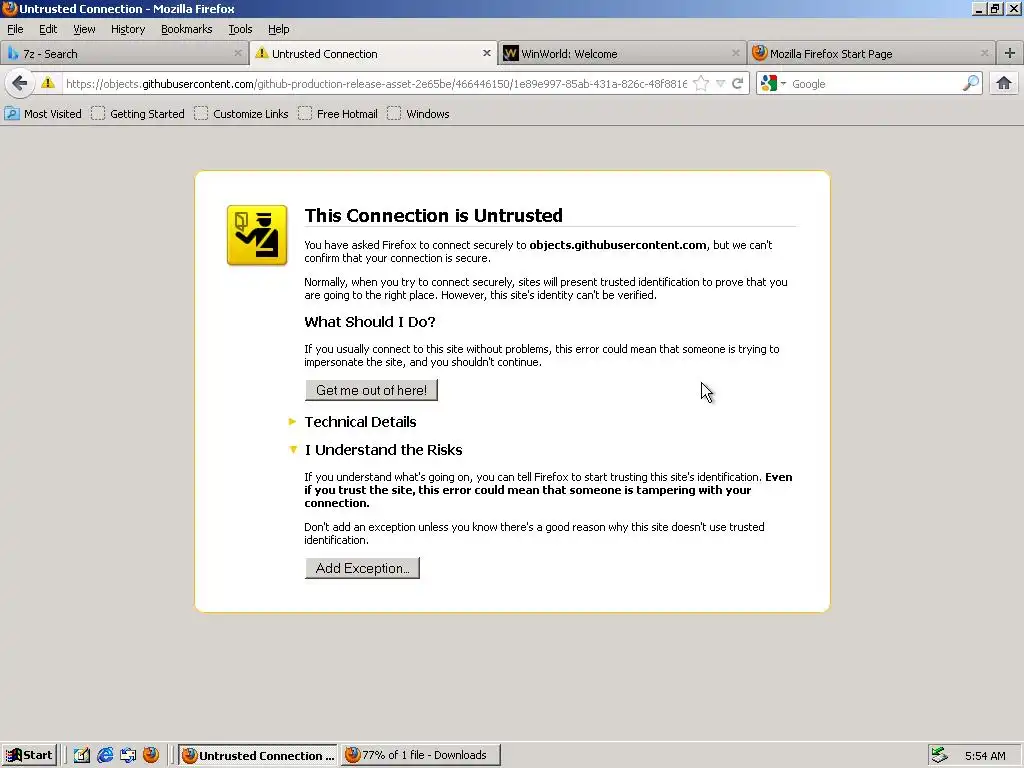Open the Windows Start menu
The height and width of the screenshot is (768, 1024).
29,756
